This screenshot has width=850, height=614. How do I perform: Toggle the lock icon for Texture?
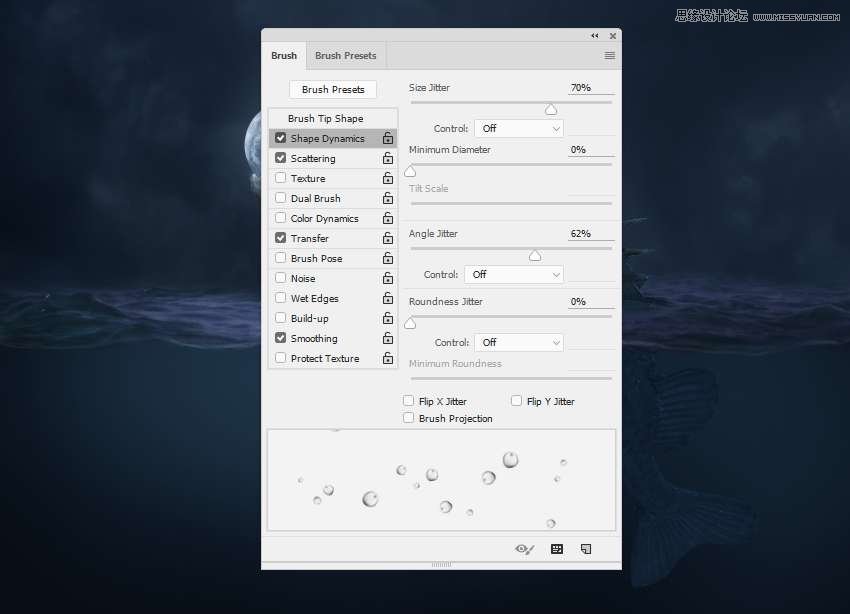(387, 179)
